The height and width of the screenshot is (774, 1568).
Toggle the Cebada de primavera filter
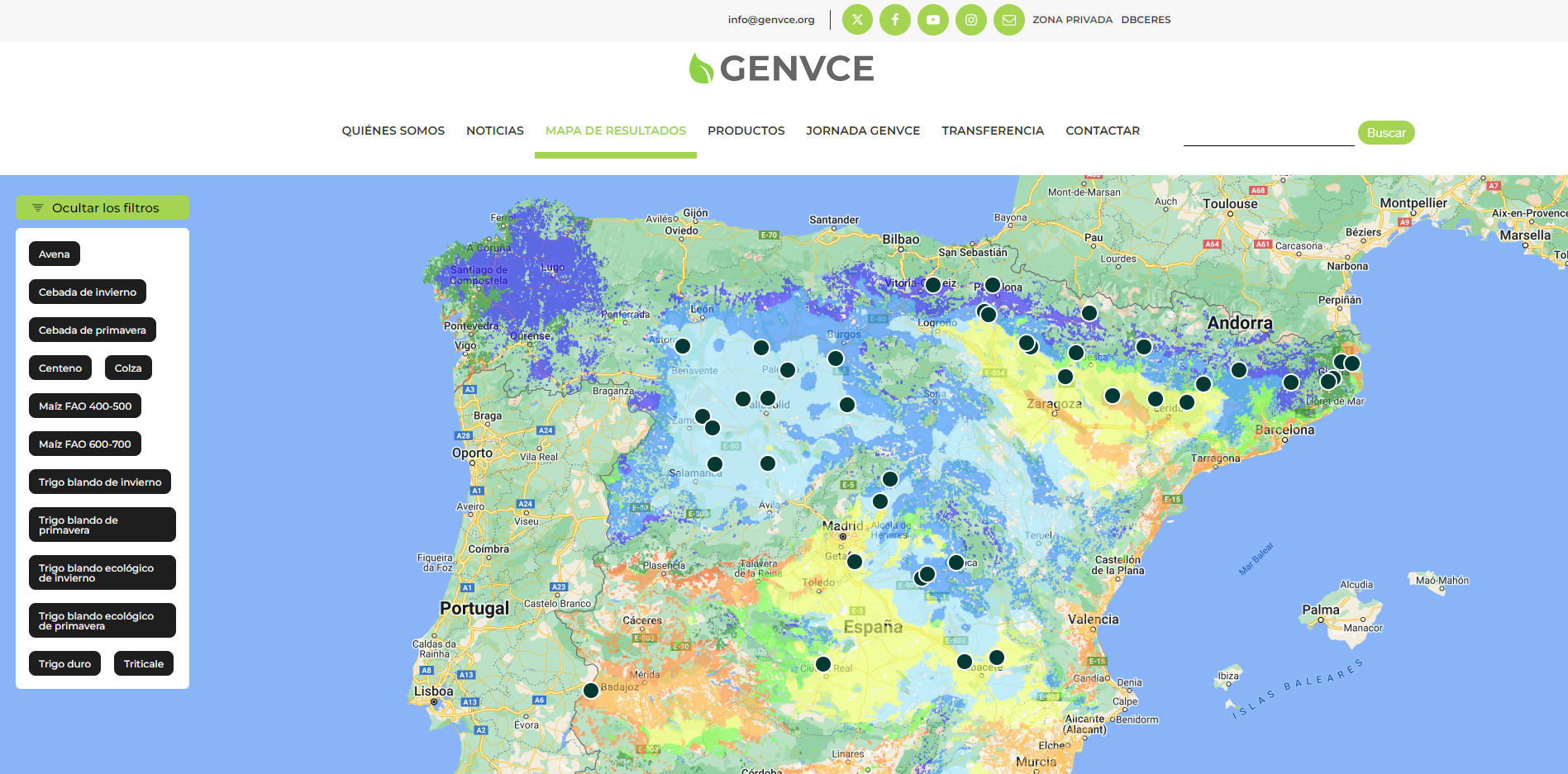[x=93, y=330]
